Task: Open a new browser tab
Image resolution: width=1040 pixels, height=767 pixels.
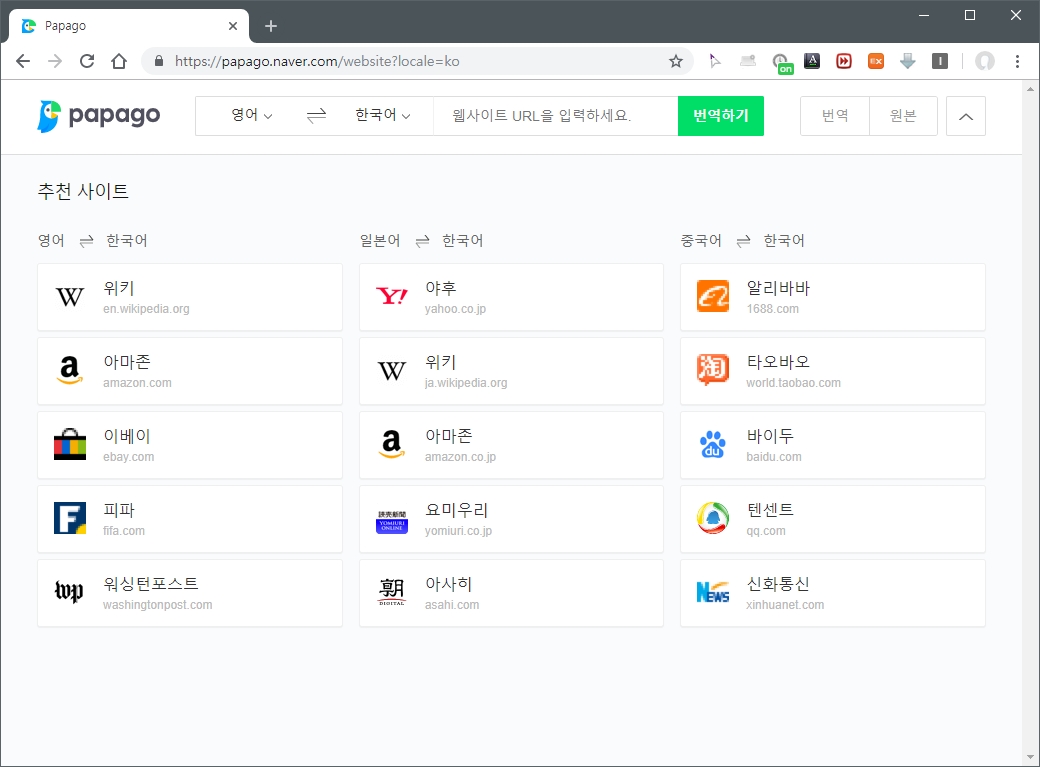Action: 271,26
